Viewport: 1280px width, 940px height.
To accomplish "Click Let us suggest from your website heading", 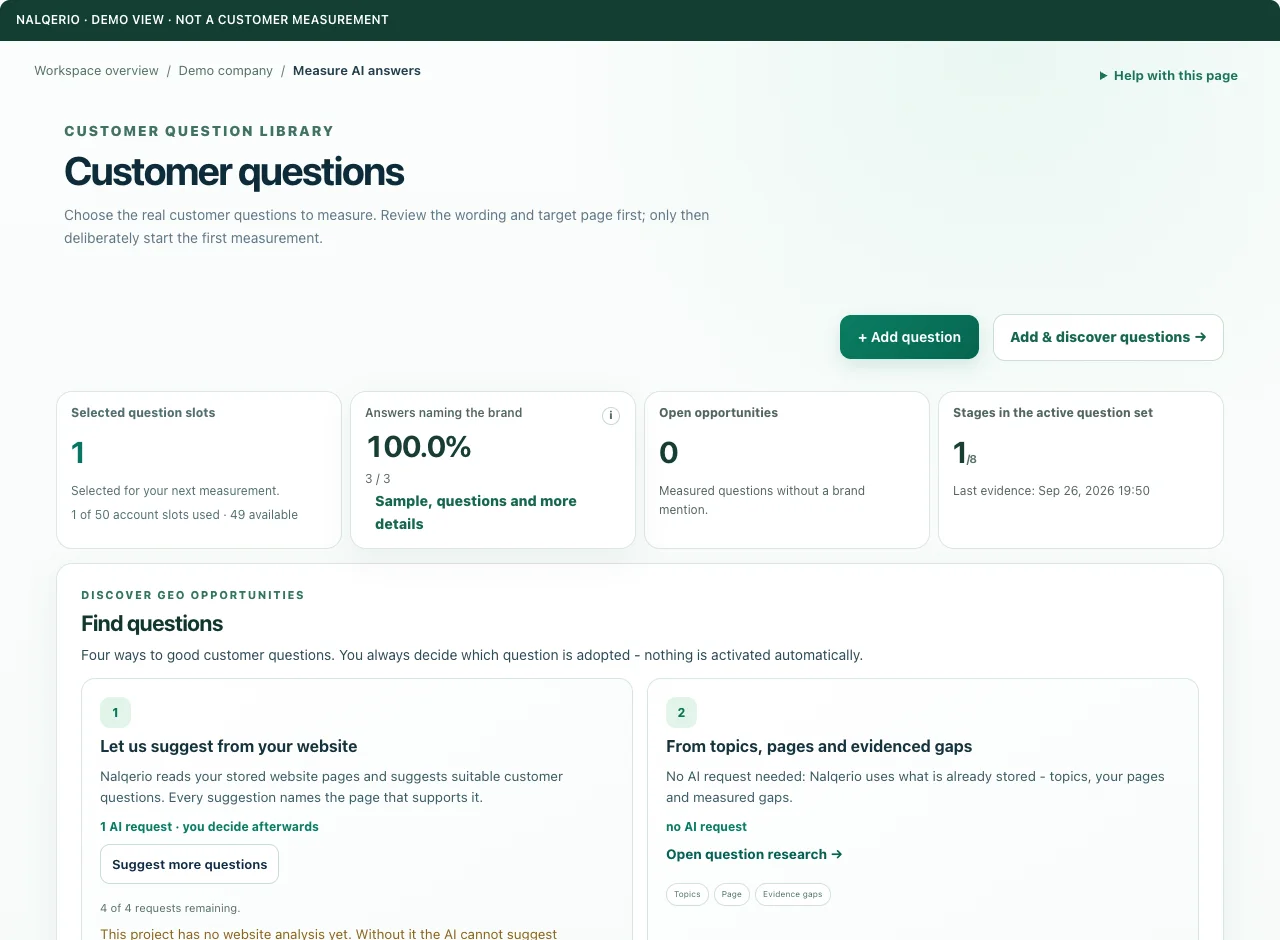I will [228, 746].
